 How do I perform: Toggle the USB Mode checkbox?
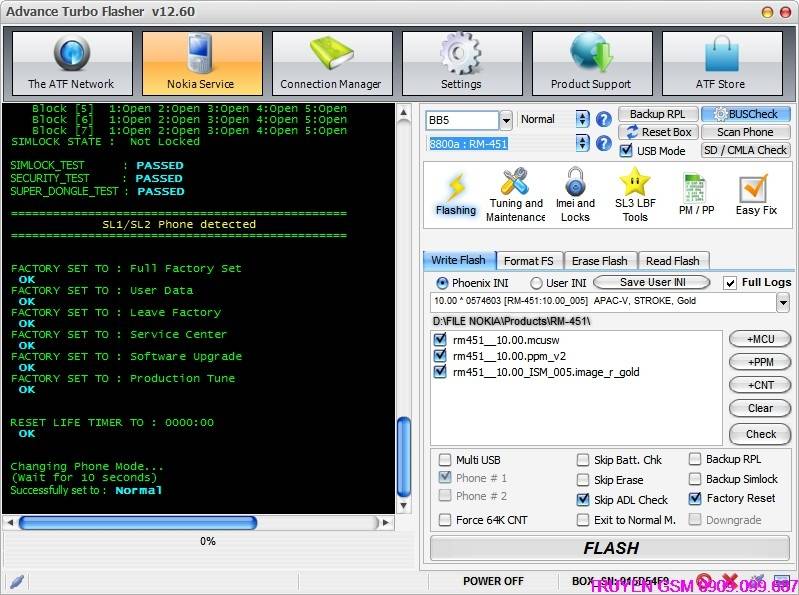626,151
